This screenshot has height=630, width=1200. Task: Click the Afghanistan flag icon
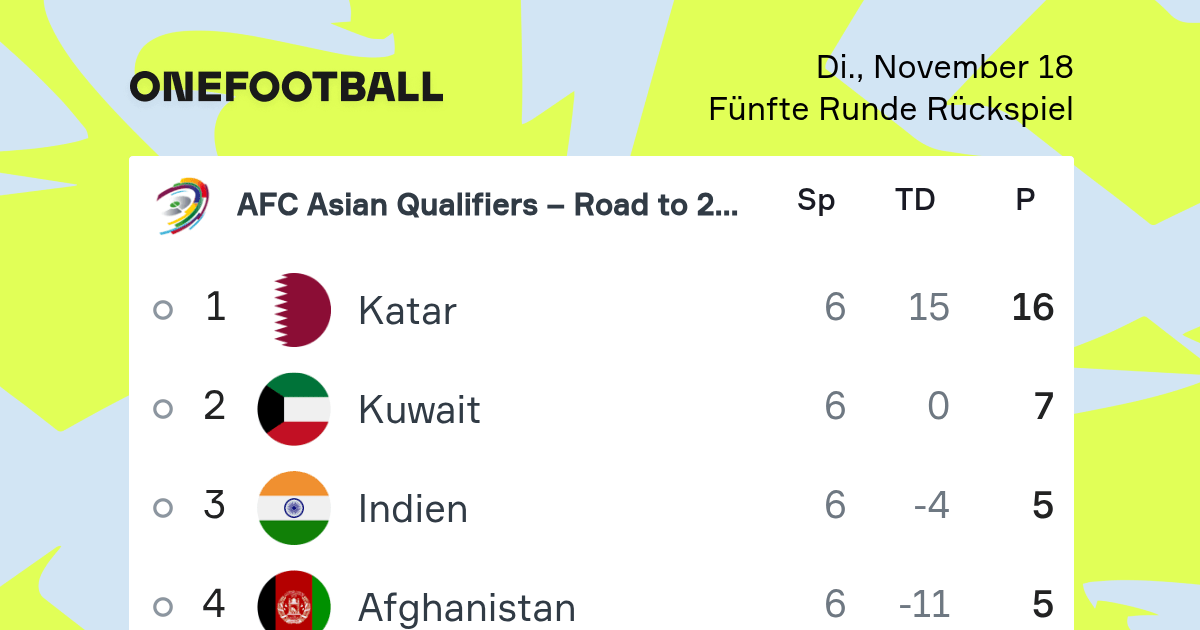click(x=294, y=604)
